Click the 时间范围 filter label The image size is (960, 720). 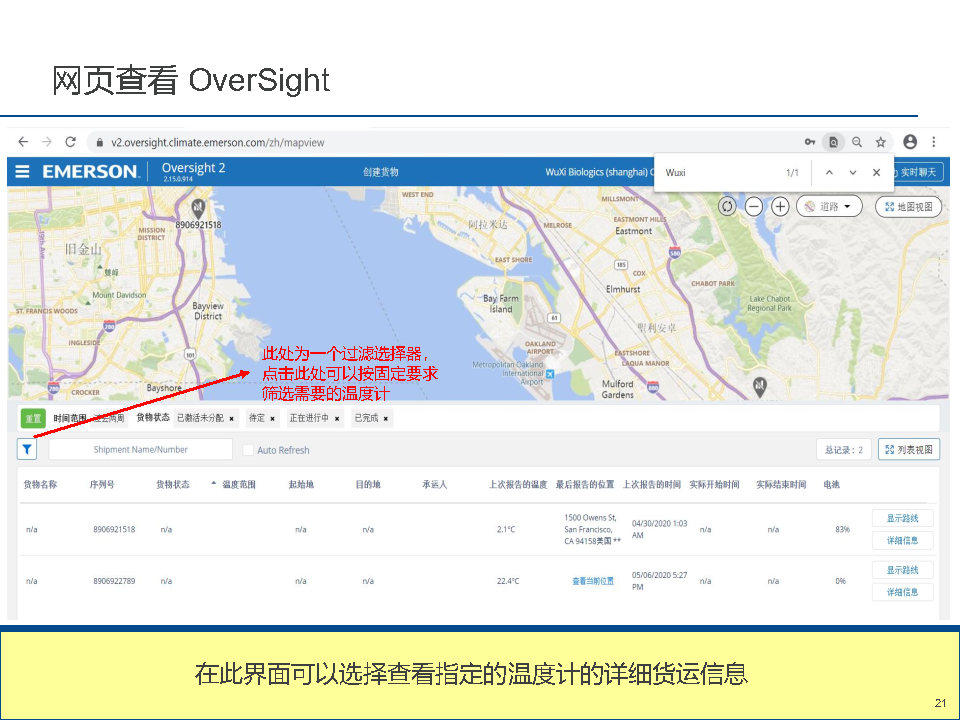click(x=69, y=418)
